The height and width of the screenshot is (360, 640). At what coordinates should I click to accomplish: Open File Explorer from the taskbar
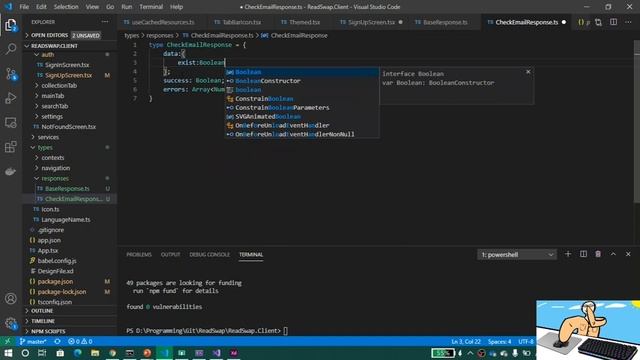(95, 353)
